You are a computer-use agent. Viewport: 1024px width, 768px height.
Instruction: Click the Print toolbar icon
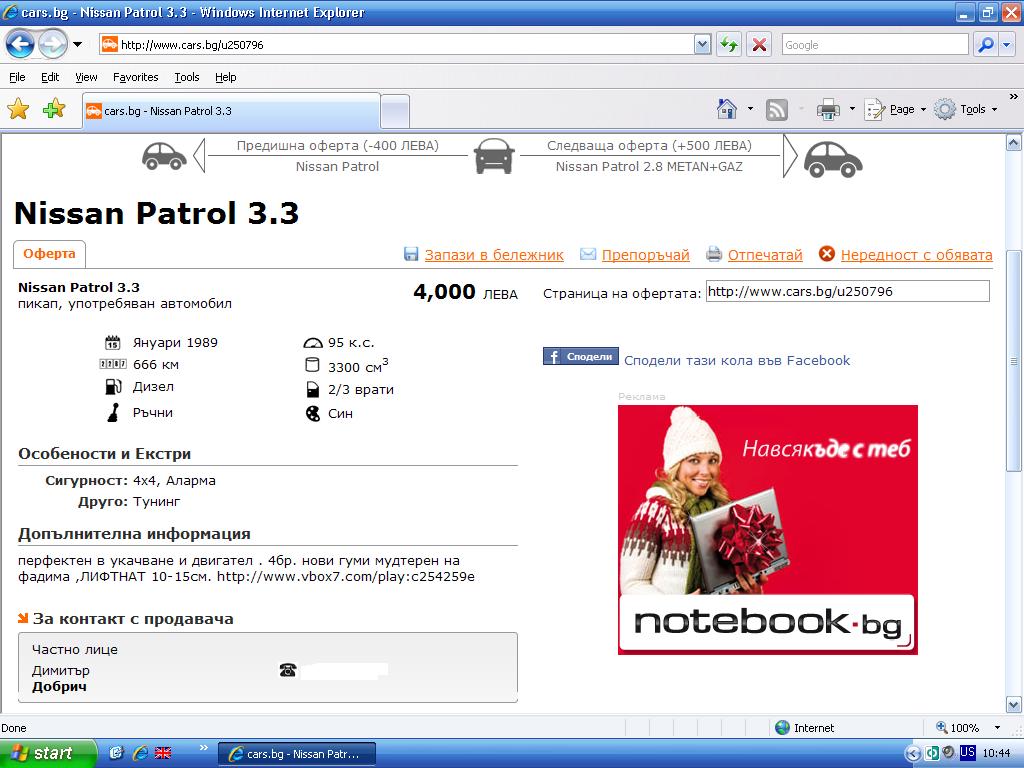point(828,109)
